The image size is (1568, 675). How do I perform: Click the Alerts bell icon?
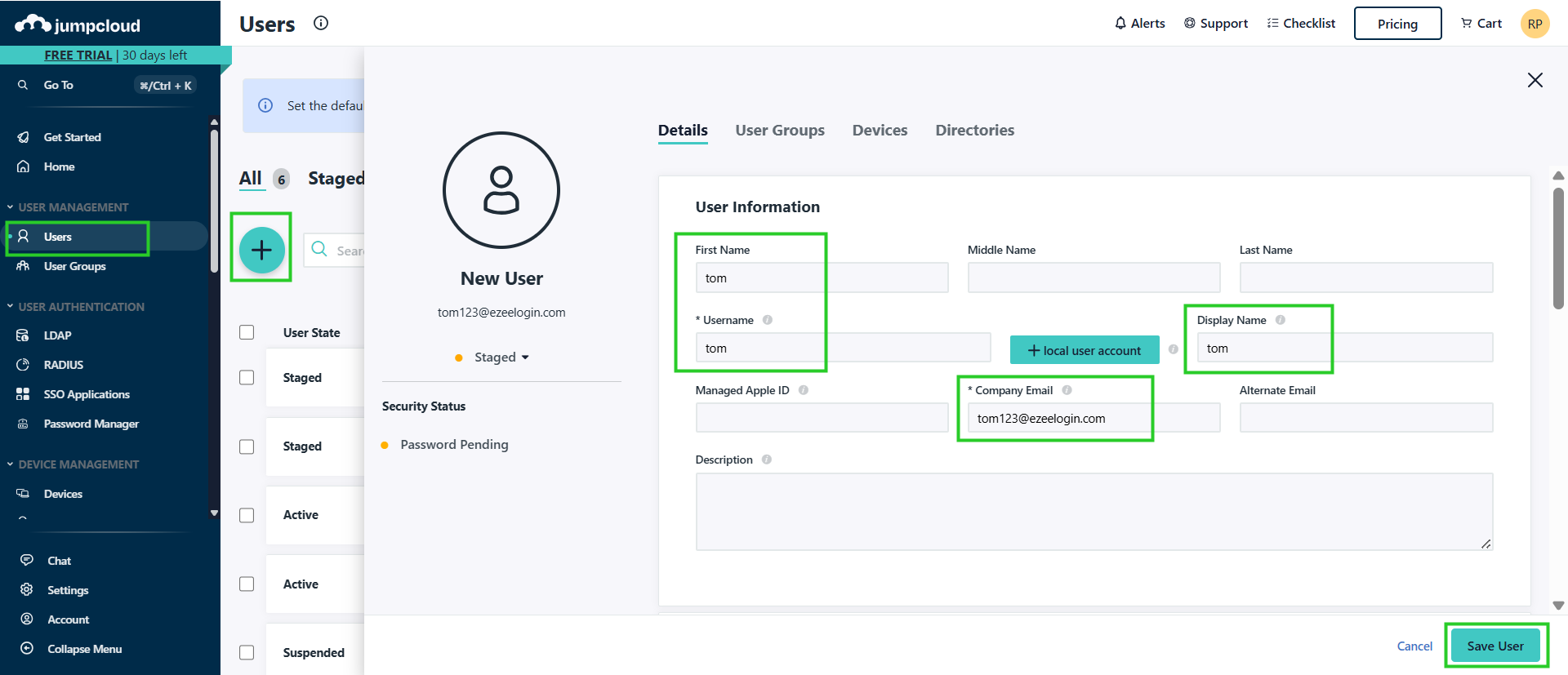click(1120, 23)
